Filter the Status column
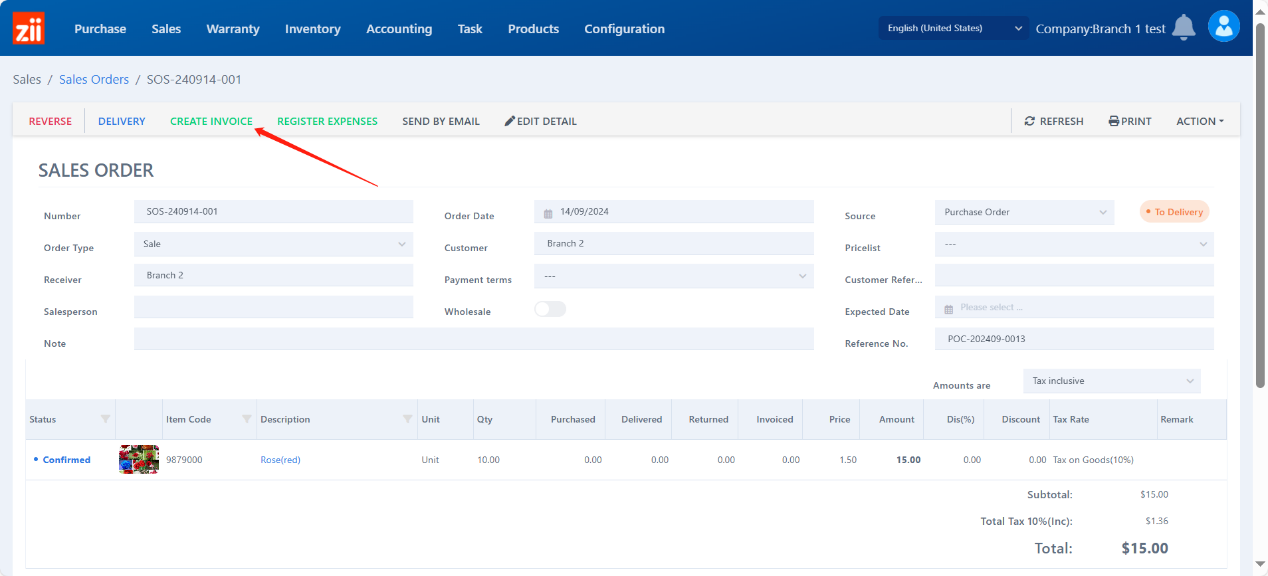Image resolution: width=1268 pixels, height=576 pixels. click(x=105, y=419)
